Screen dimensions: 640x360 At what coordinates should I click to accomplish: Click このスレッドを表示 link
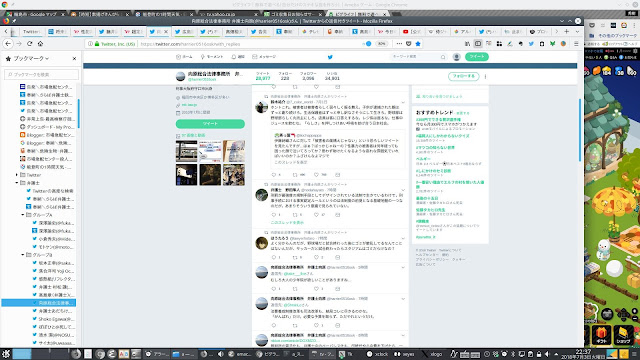287,222
